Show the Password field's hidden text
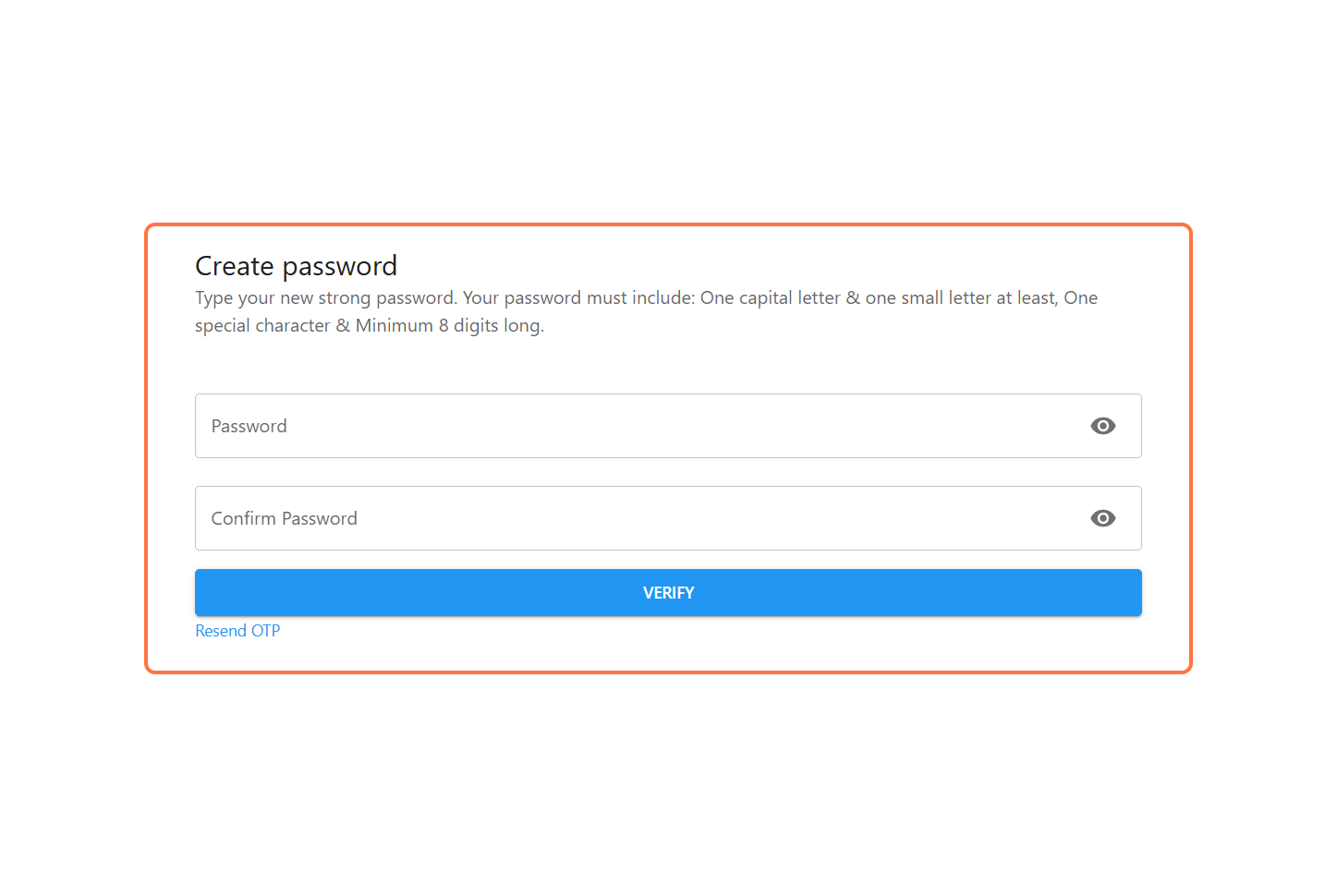The image size is (1337, 896). [1102, 426]
